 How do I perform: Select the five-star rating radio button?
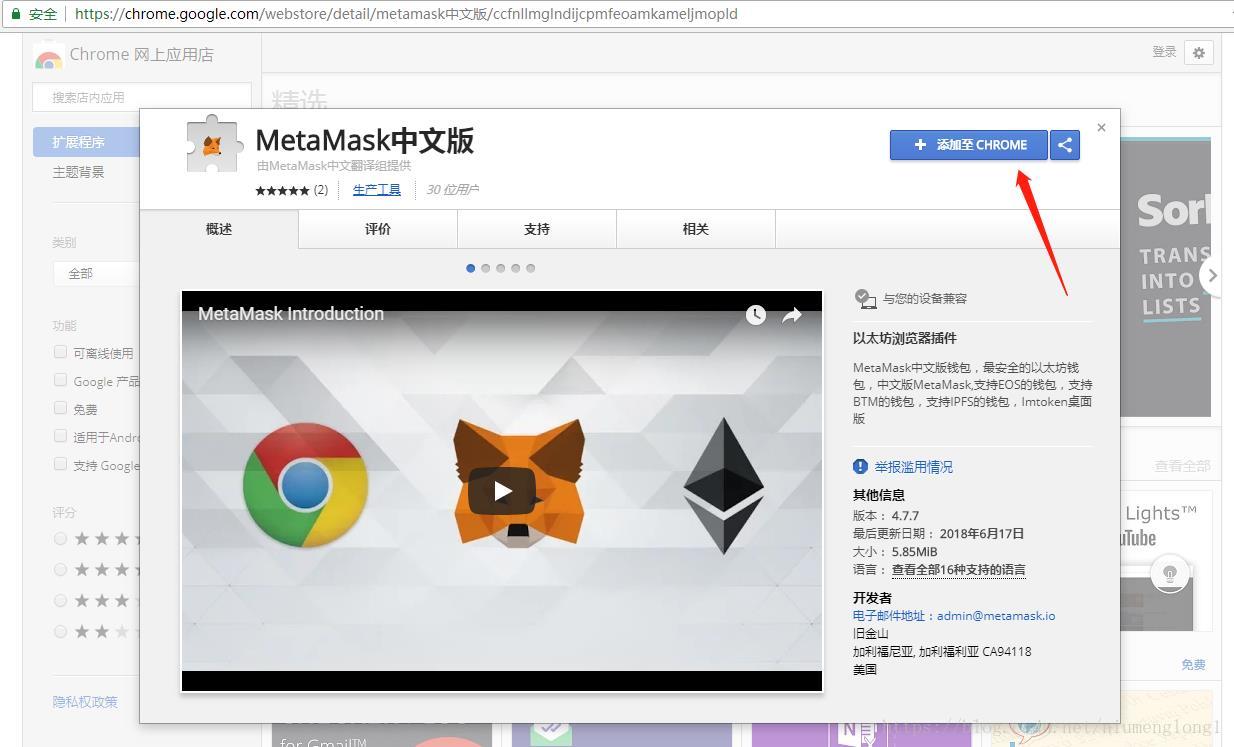tap(61, 538)
